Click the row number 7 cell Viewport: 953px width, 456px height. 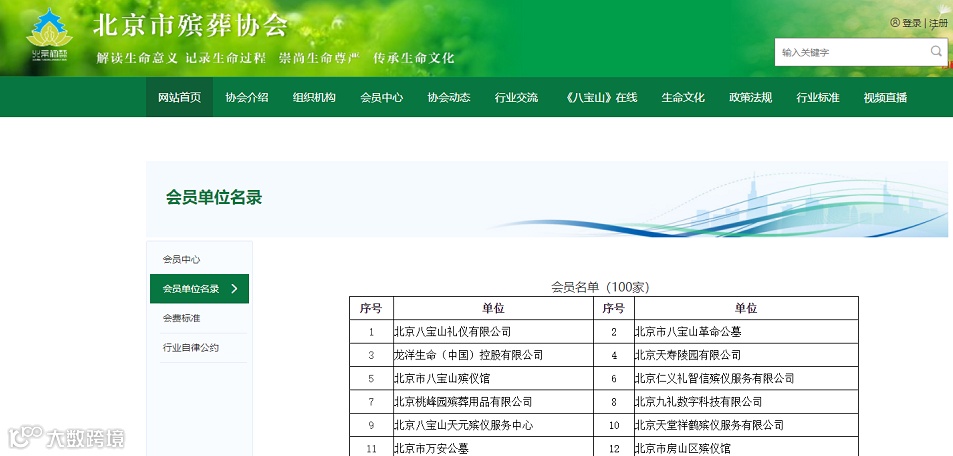tap(371, 402)
